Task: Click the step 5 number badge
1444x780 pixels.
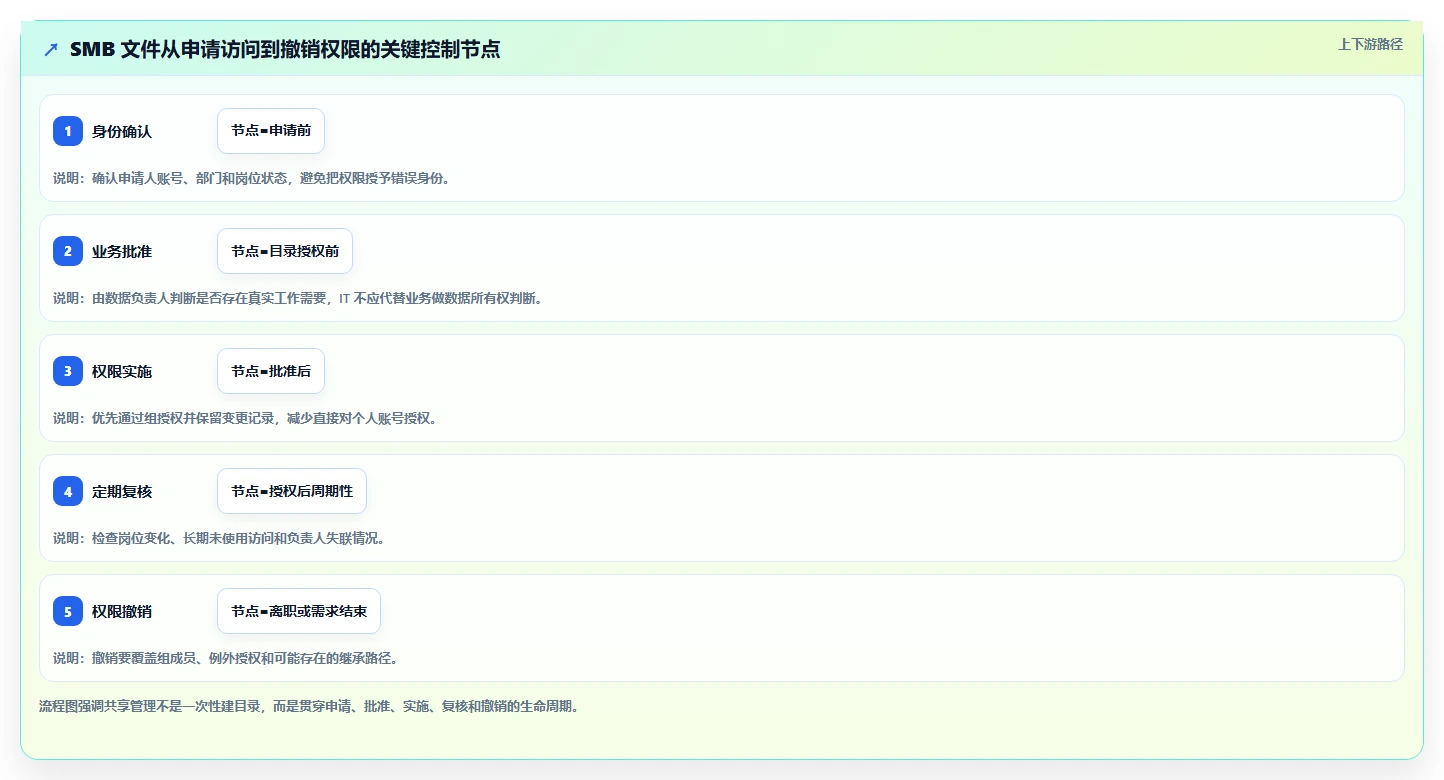Action: click(x=68, y=611)
